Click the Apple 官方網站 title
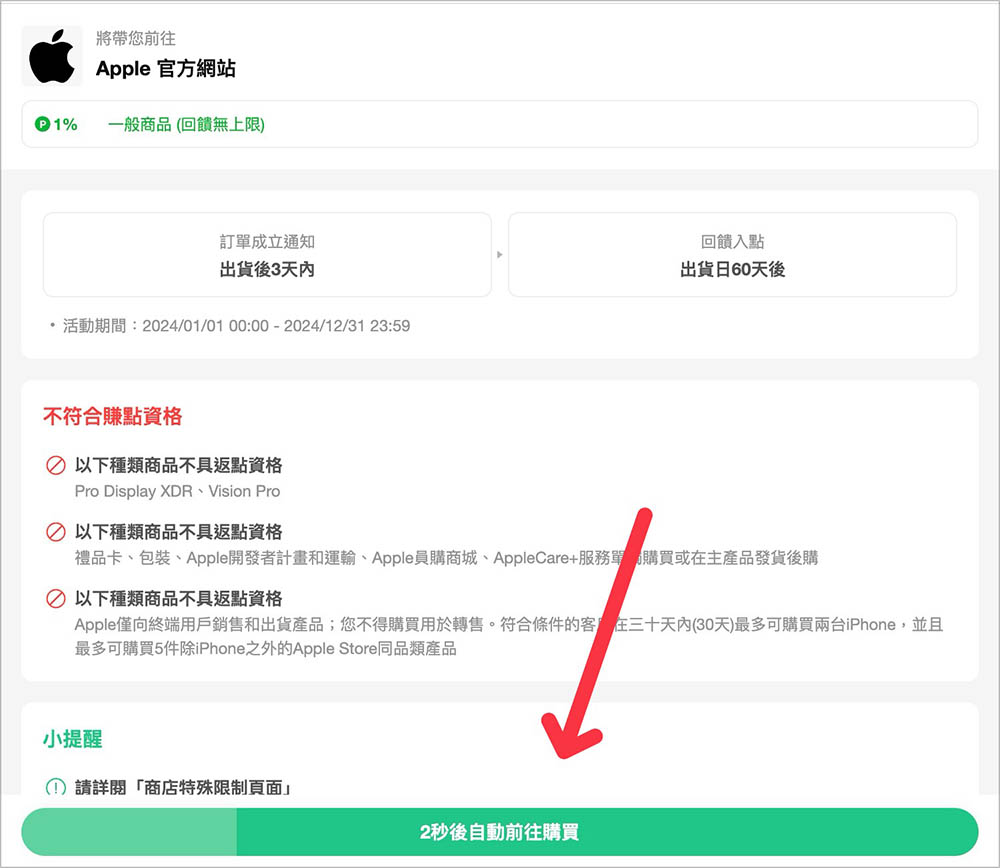The height and width of the screenshot is (868, 1000). (166, 68)
